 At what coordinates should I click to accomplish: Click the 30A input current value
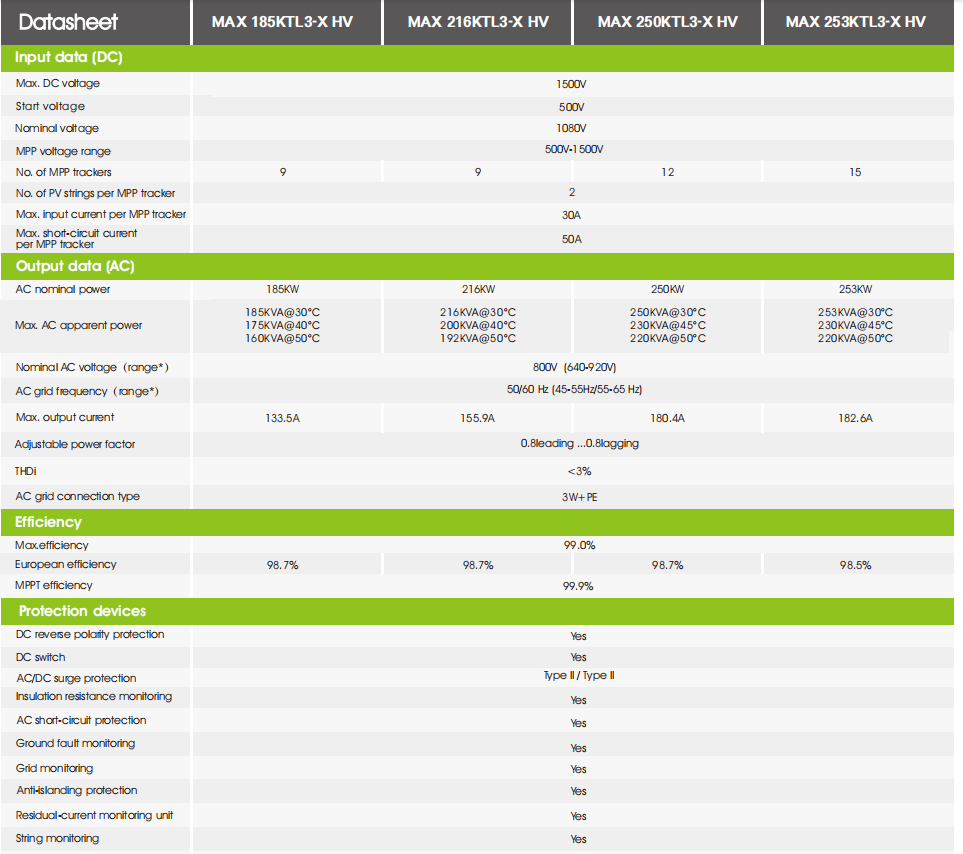pyautogui.click(x=571, y=215)
